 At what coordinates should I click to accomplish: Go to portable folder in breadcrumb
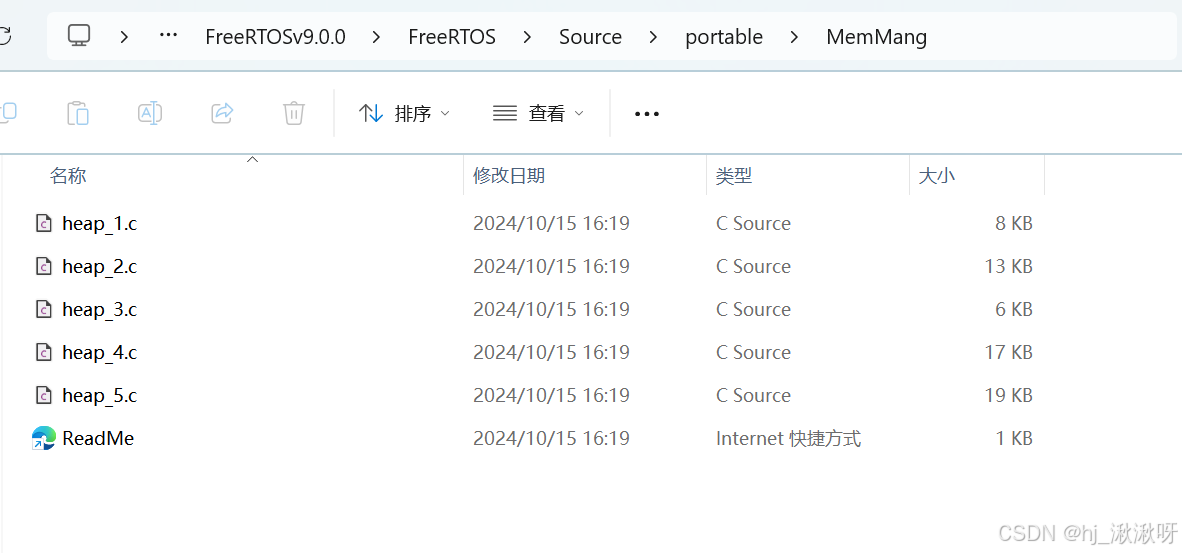coord(724,36)
